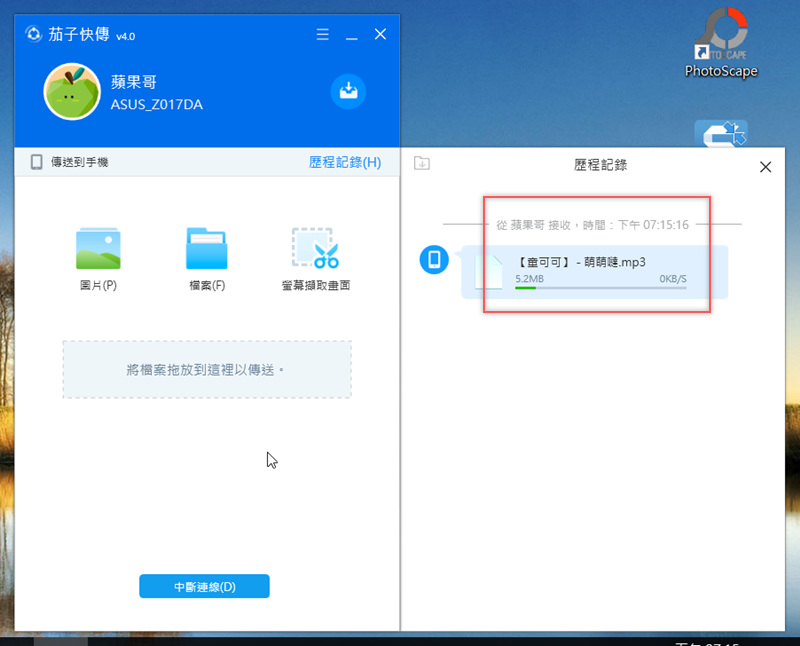Click the 蘋果哥 user name
Viewport: 800px width, 646px height.
pos(134,82)
